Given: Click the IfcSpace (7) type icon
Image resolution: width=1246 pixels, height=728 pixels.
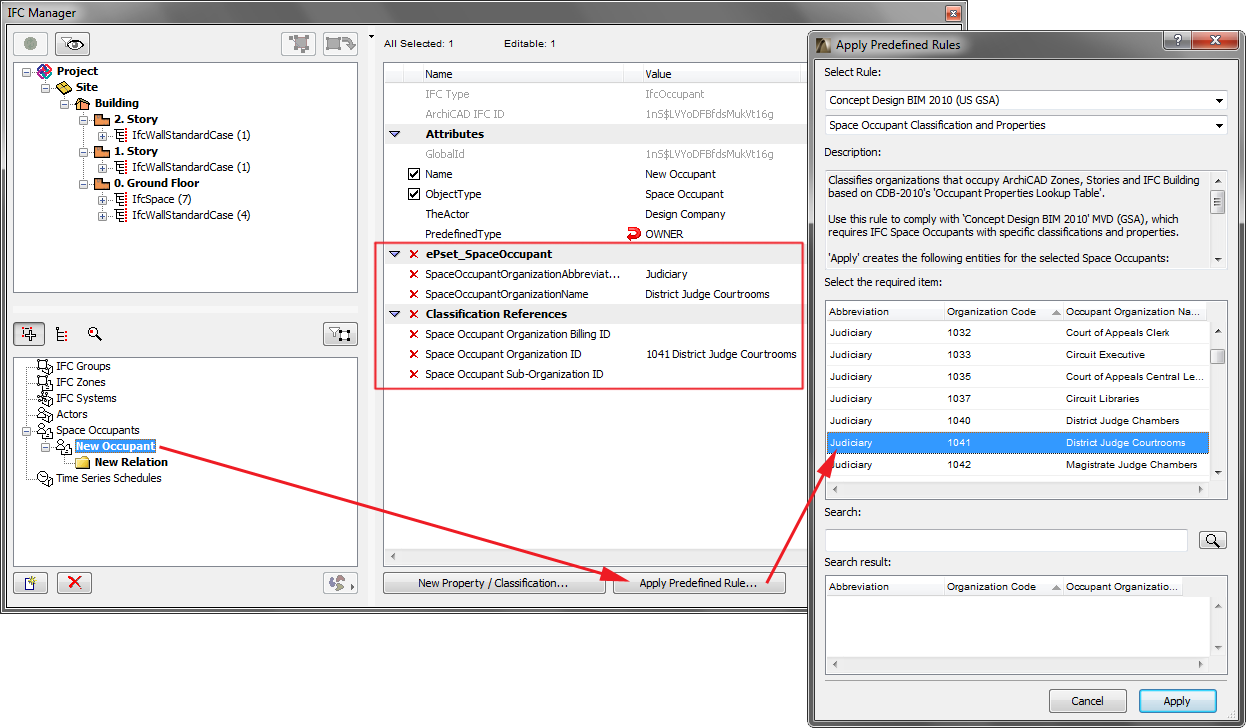Looking at the screenshot, I should click(x=121, y=199).
